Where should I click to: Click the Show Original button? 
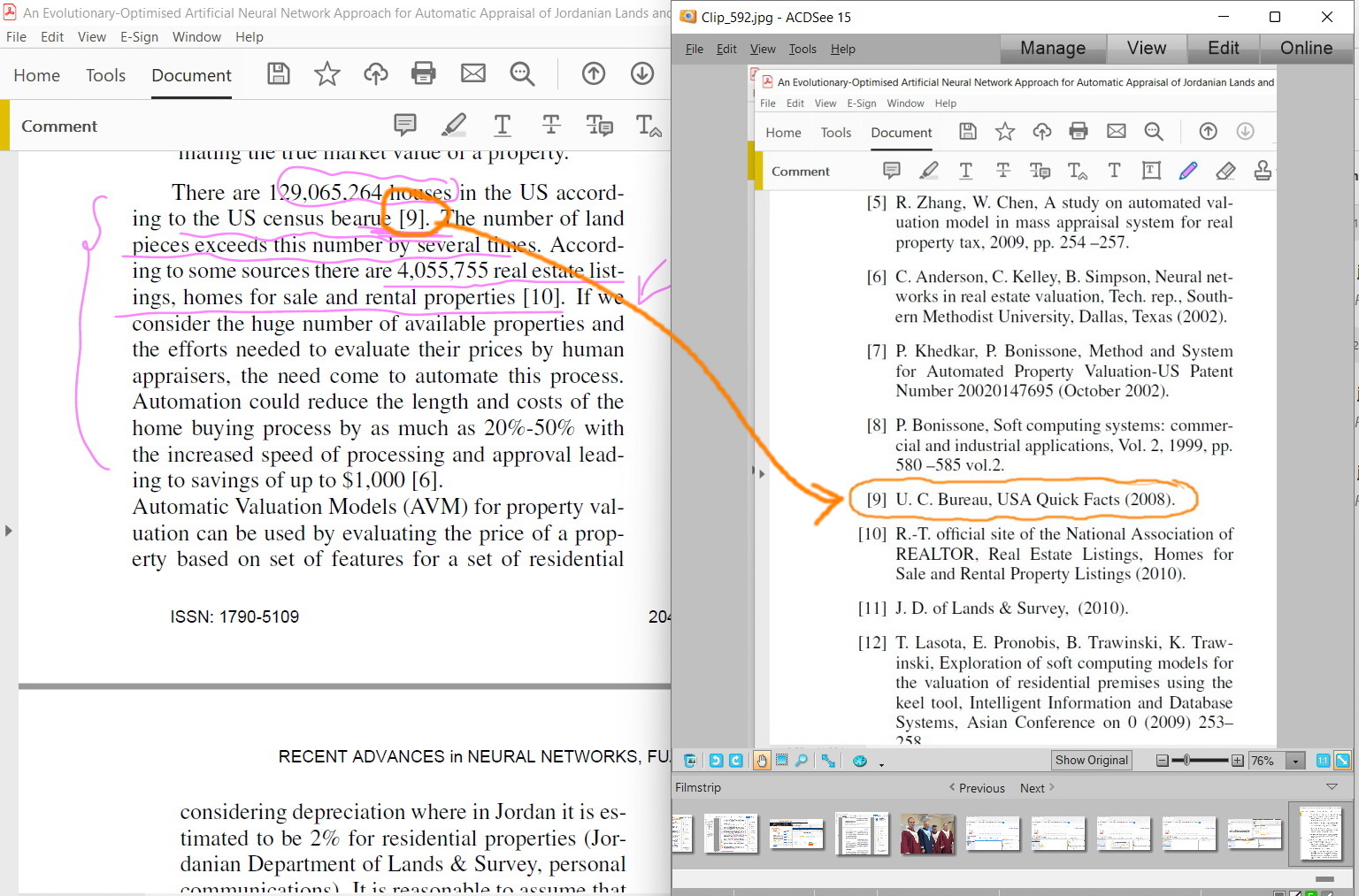coord(1091,760)
